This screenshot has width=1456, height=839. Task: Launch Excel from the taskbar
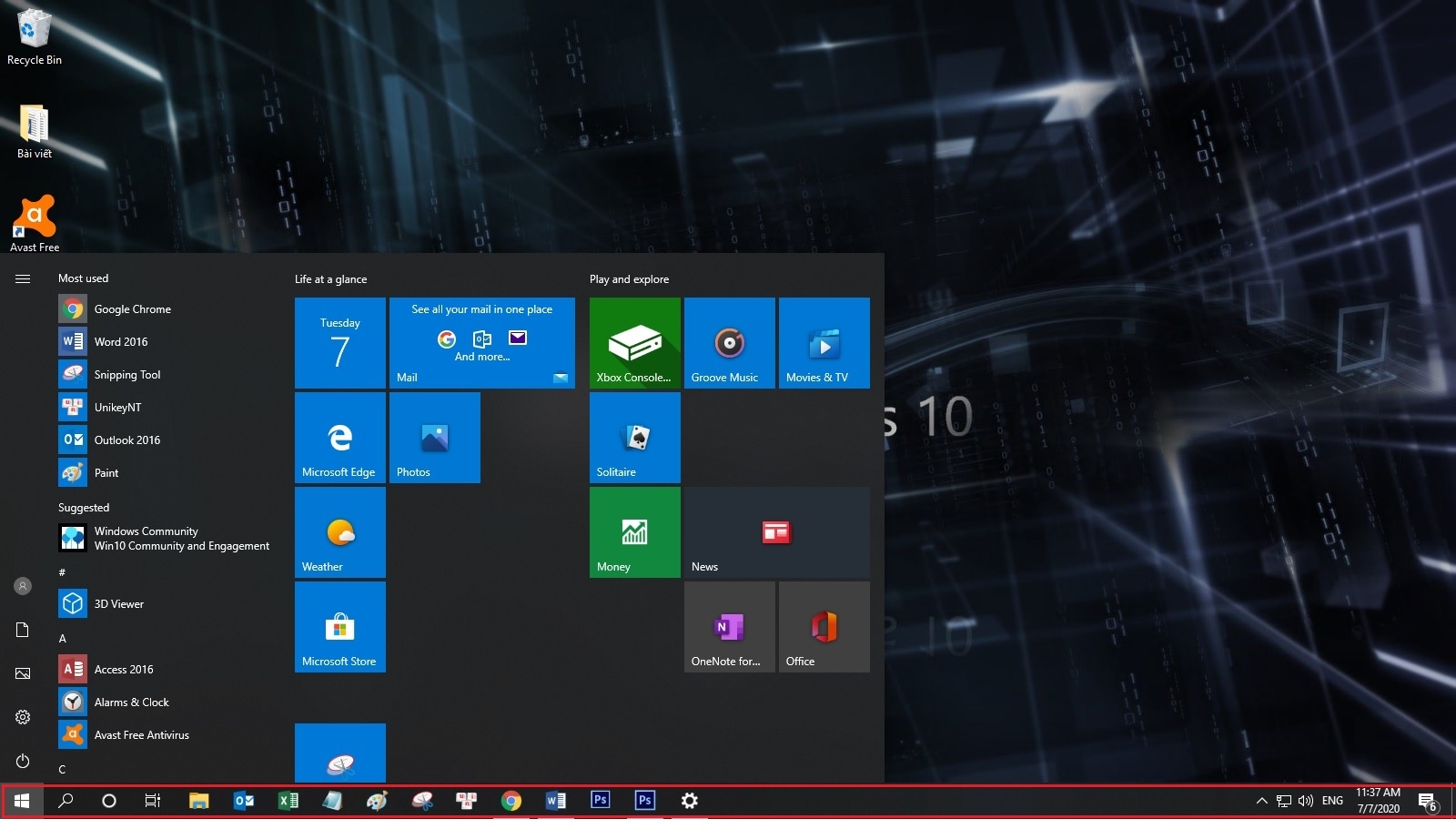click(288, 801)
